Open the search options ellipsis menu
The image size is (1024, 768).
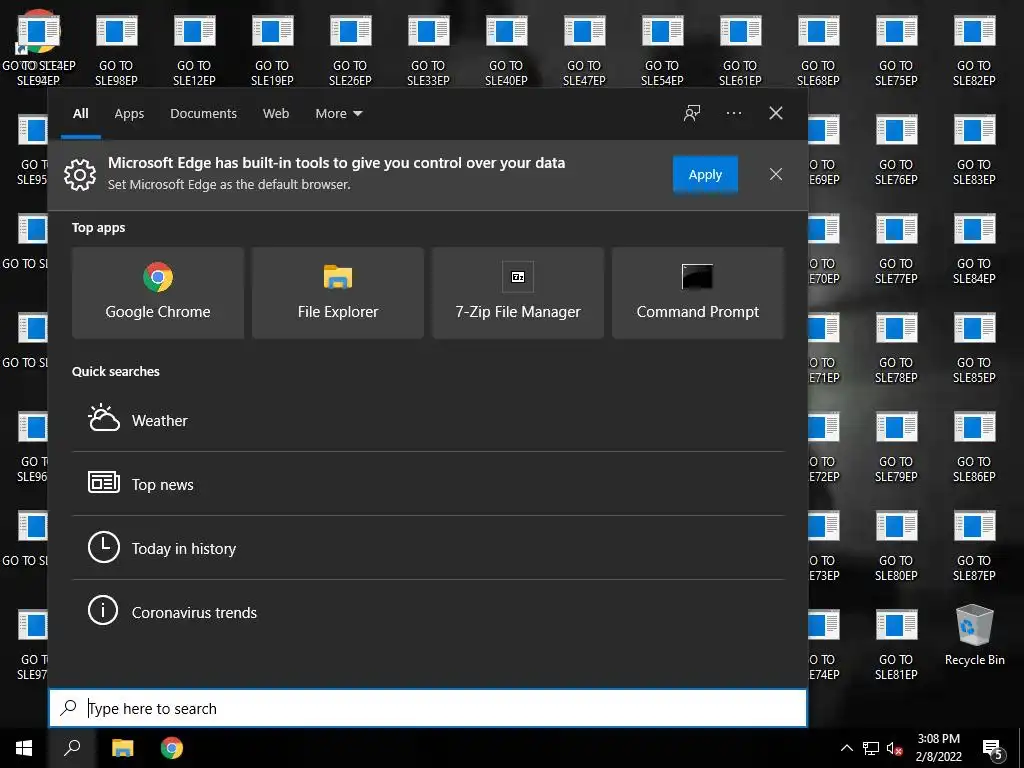pyautogui.click(x=733, y=113)
